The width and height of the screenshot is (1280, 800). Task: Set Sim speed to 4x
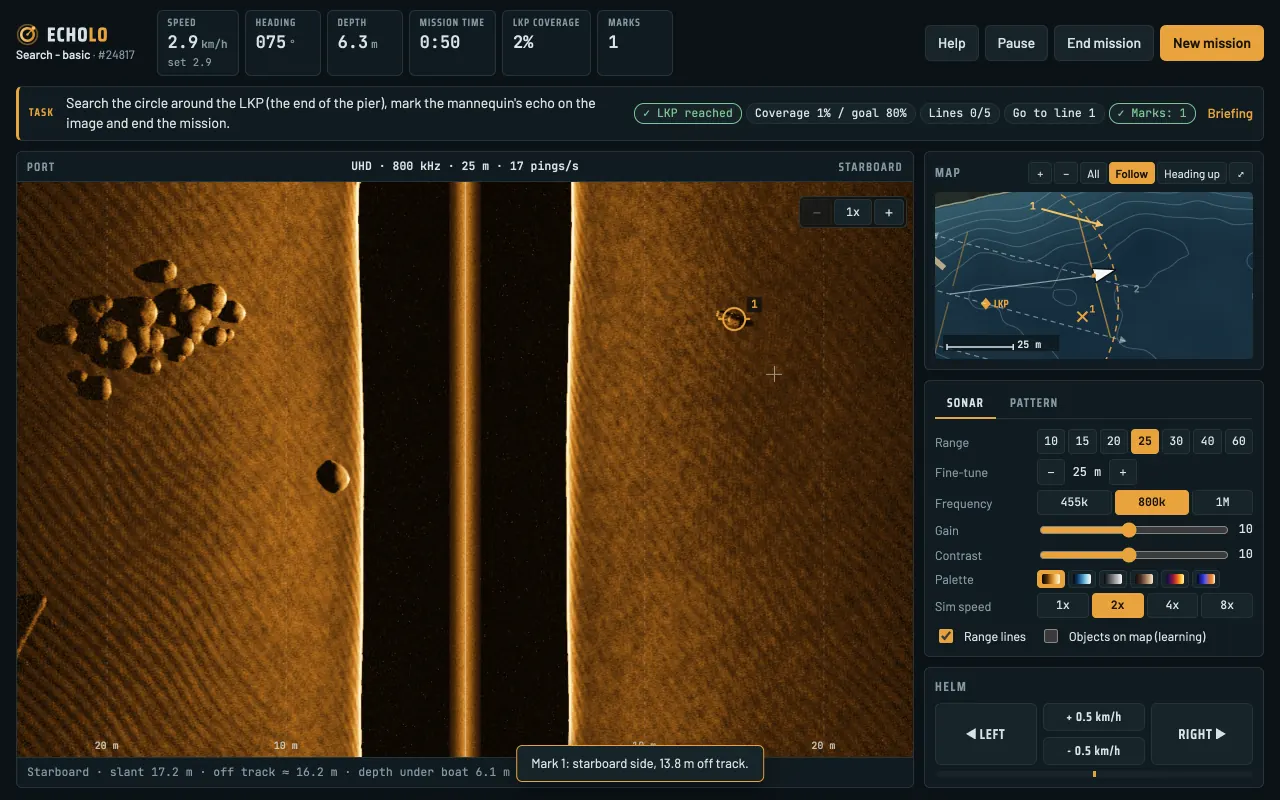[1172, 605]
